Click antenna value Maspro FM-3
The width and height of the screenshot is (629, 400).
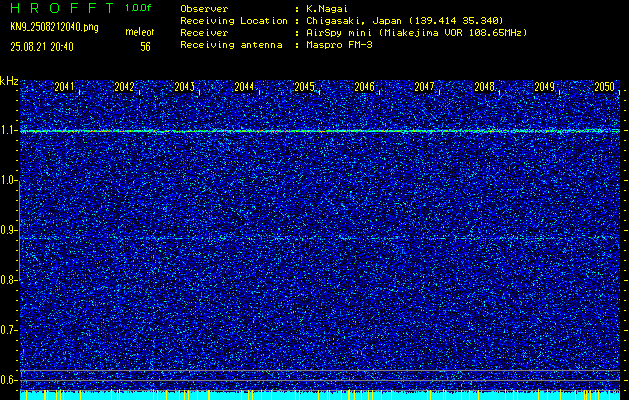click(339, 45)
